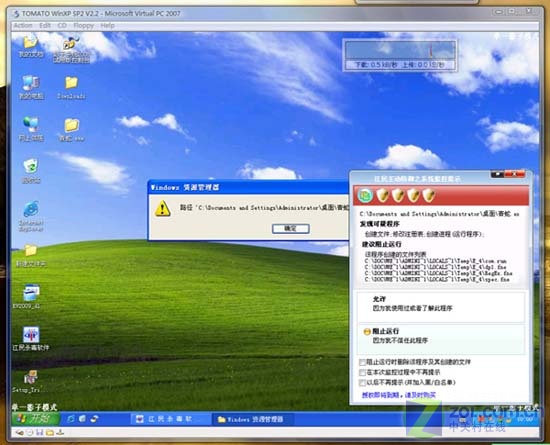The height and width of the screenshot is (445, 550).
Task: Select the Recycle Bin desktop icon
Action: 31,171
